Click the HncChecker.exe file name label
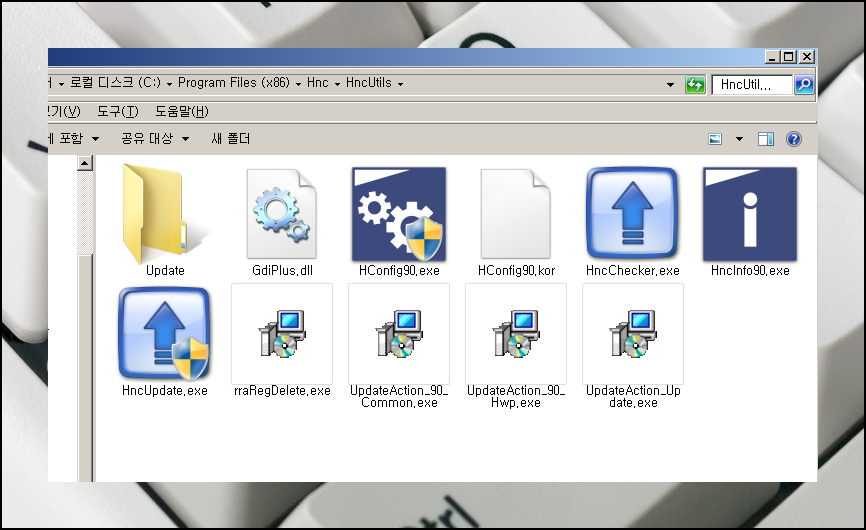Image resolution: width=866 pixels, height=530 pixels. pyautogui.click(x=632, y=271)
